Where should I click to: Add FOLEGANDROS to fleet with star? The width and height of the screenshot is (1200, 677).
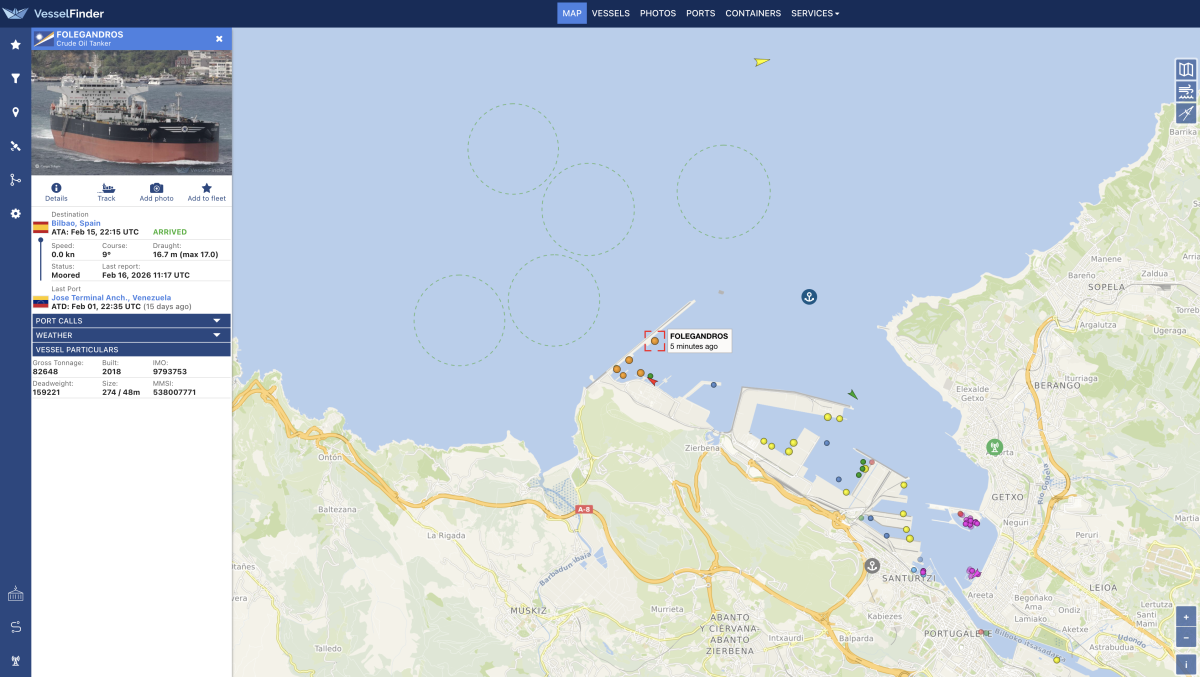[x=207, y=192]
